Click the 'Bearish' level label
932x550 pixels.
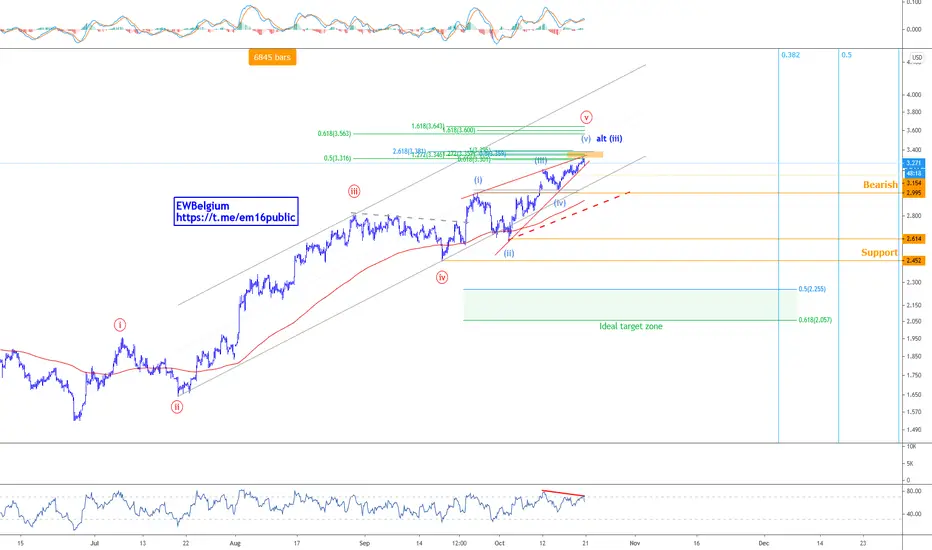(x=880, y=185)
